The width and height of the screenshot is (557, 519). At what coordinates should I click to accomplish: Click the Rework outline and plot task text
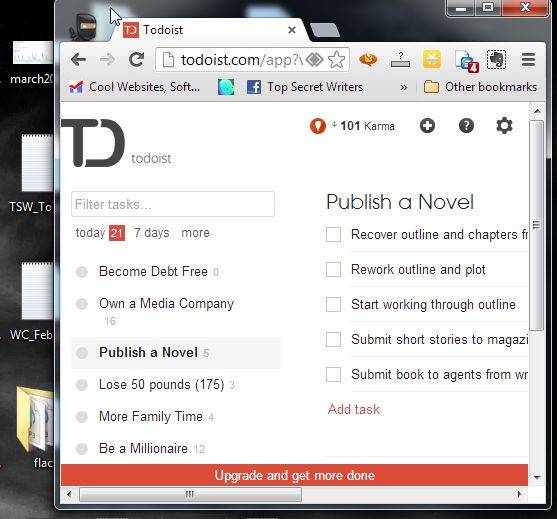[418, 270]
